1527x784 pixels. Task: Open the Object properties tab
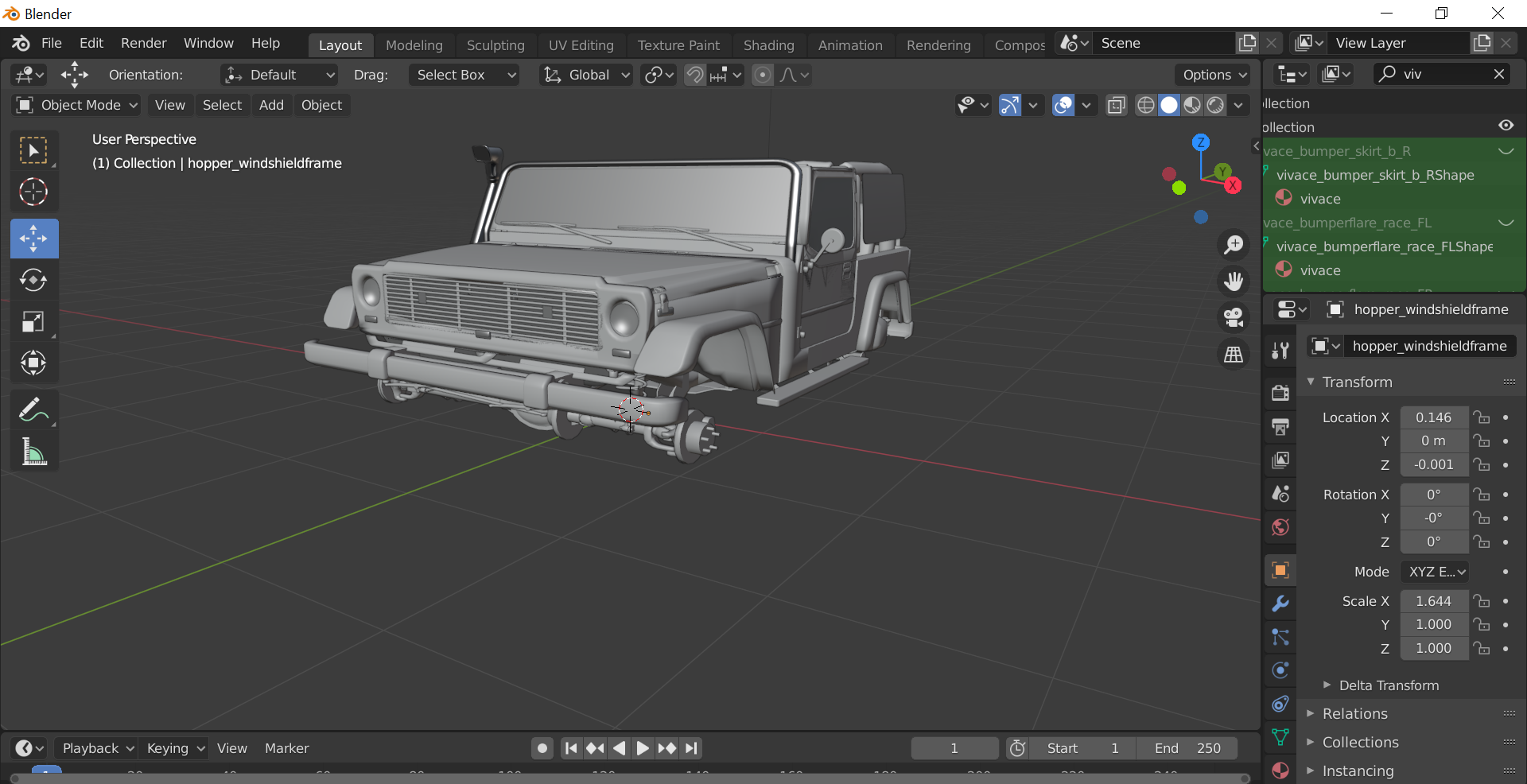1280,570
